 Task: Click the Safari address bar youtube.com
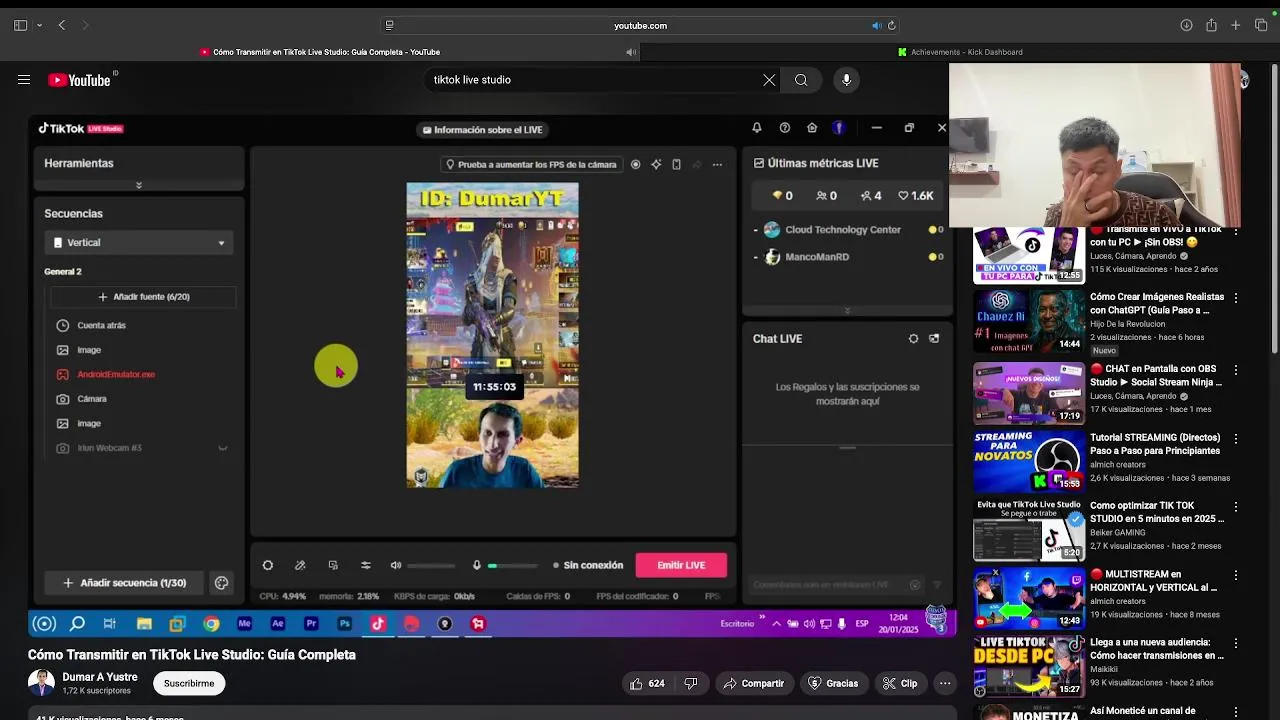click(x=640, y=25)
